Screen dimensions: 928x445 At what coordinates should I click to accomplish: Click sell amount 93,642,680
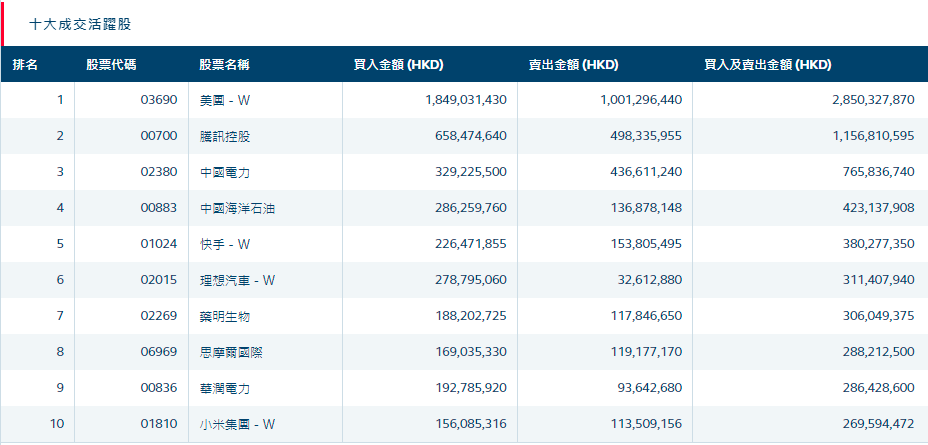pos(650,388)
